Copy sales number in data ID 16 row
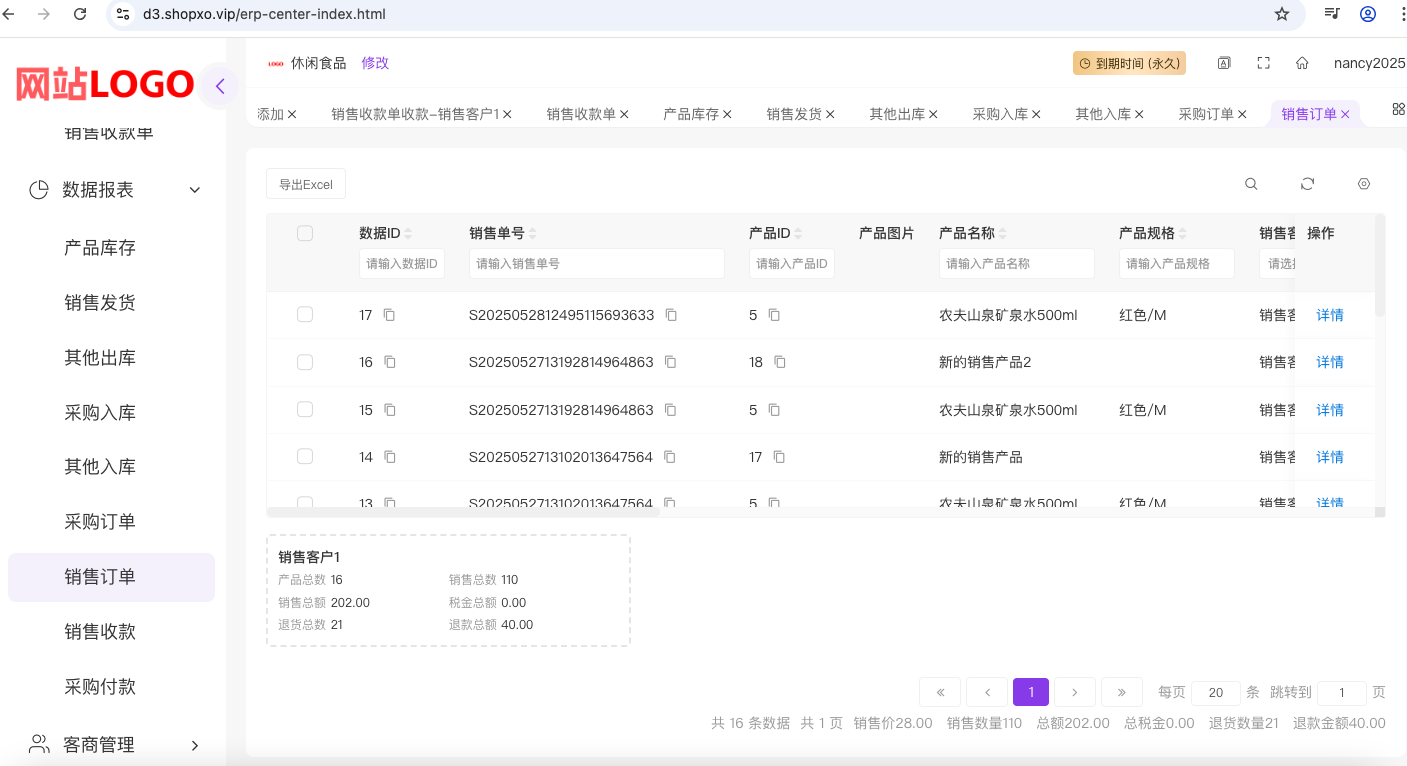This screenshot has height=766, width=1407. [671, 362]
